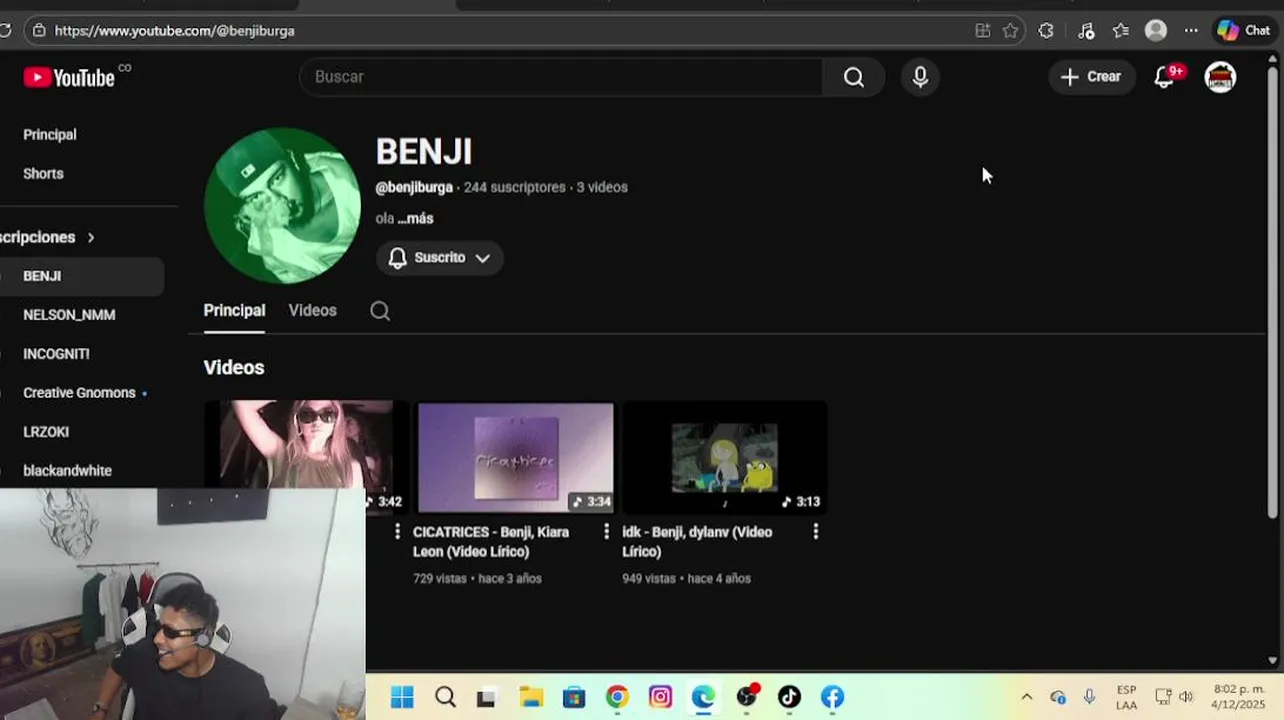The image size is (1284, 720).
Task: Open Copilot Chat button in Edge
Action: point(1243,31)
